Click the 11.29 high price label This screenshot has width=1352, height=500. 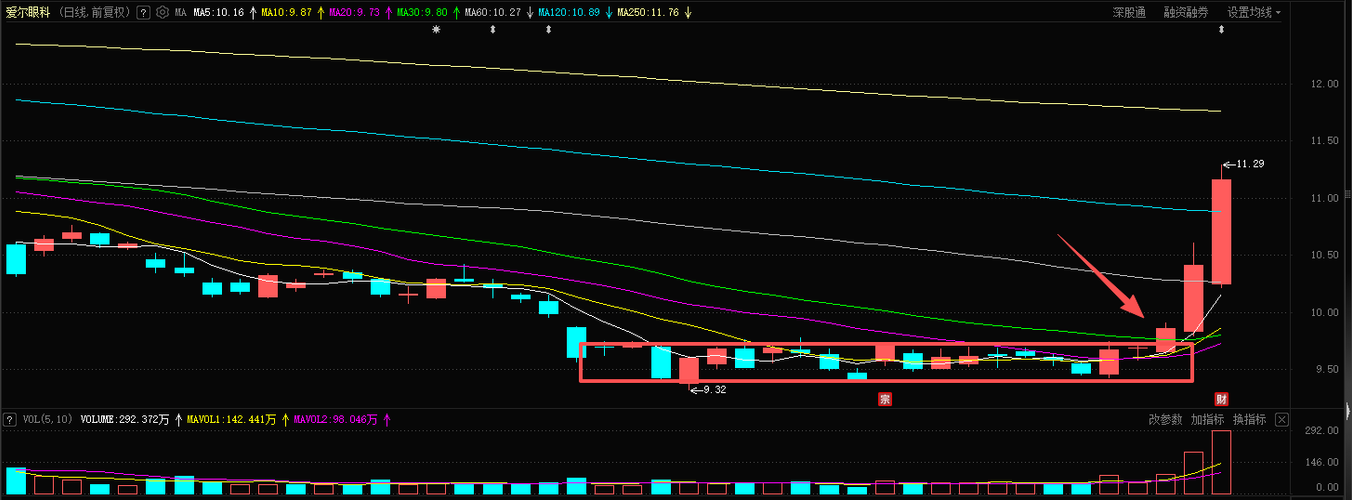tap(1252, 163)
